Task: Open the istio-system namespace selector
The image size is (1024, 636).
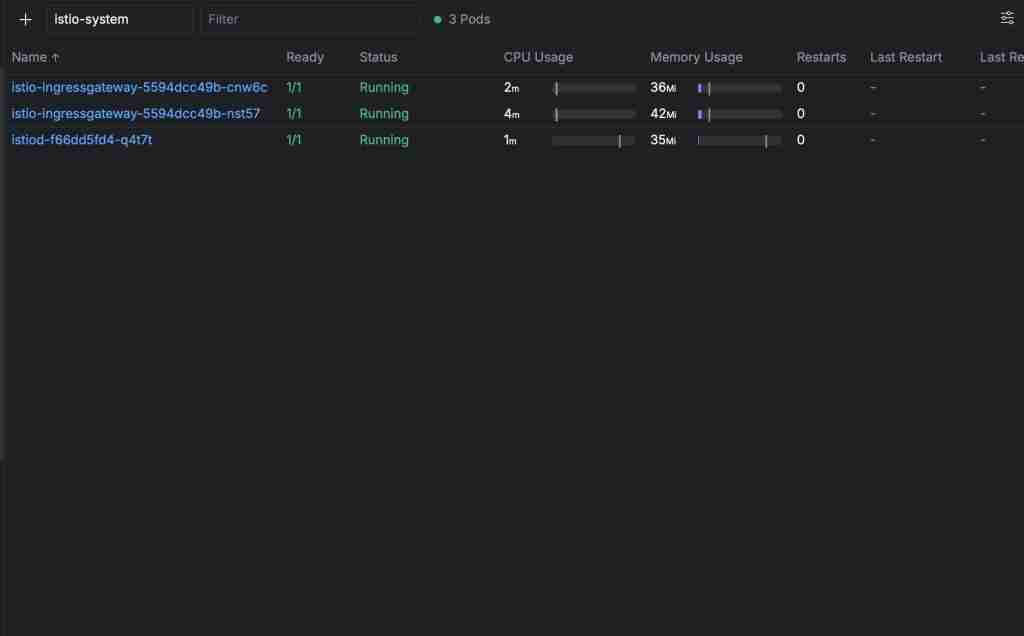Action: tap(120, 18)
